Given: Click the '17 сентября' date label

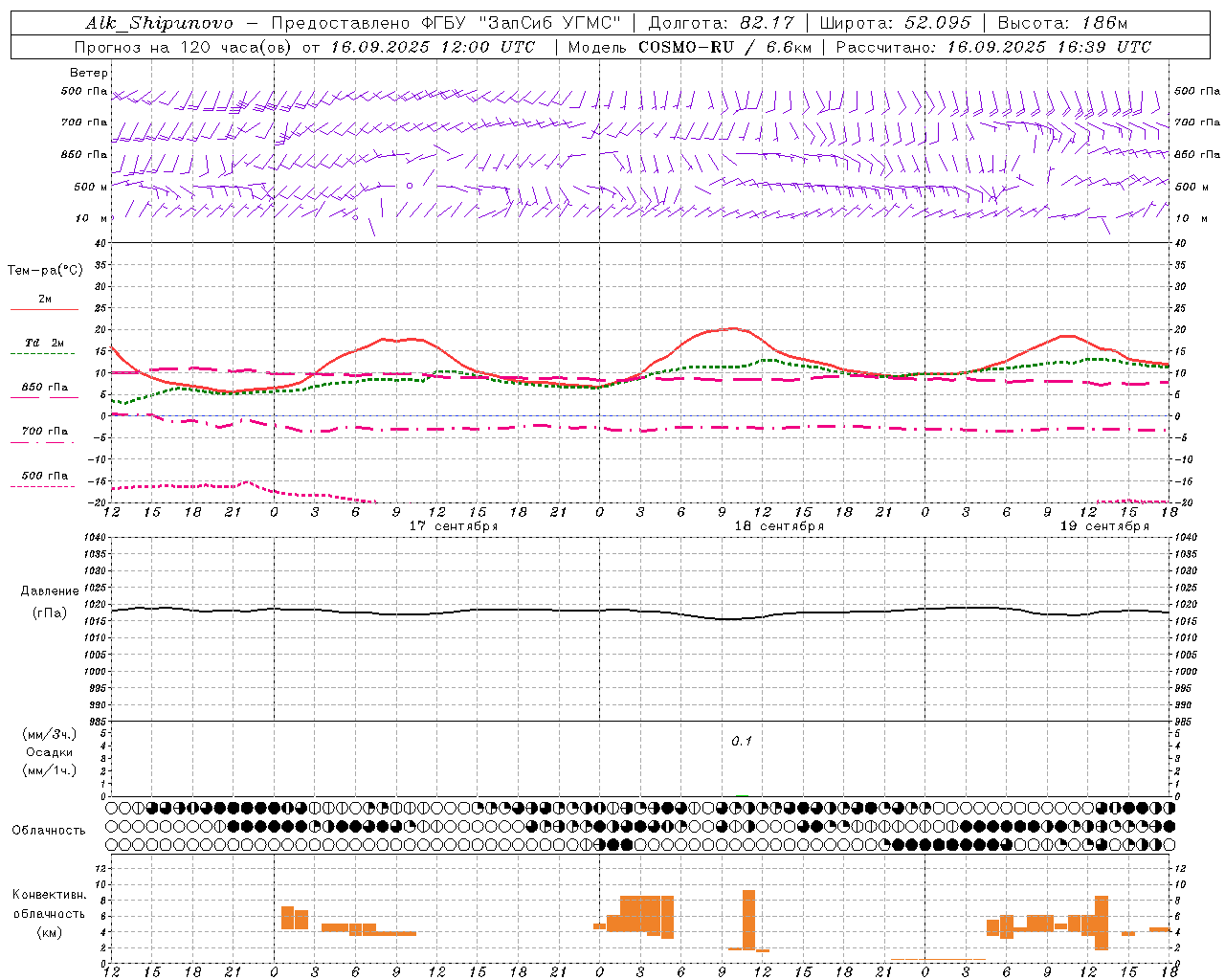Looking at the screenshot, I should (454, 526).
